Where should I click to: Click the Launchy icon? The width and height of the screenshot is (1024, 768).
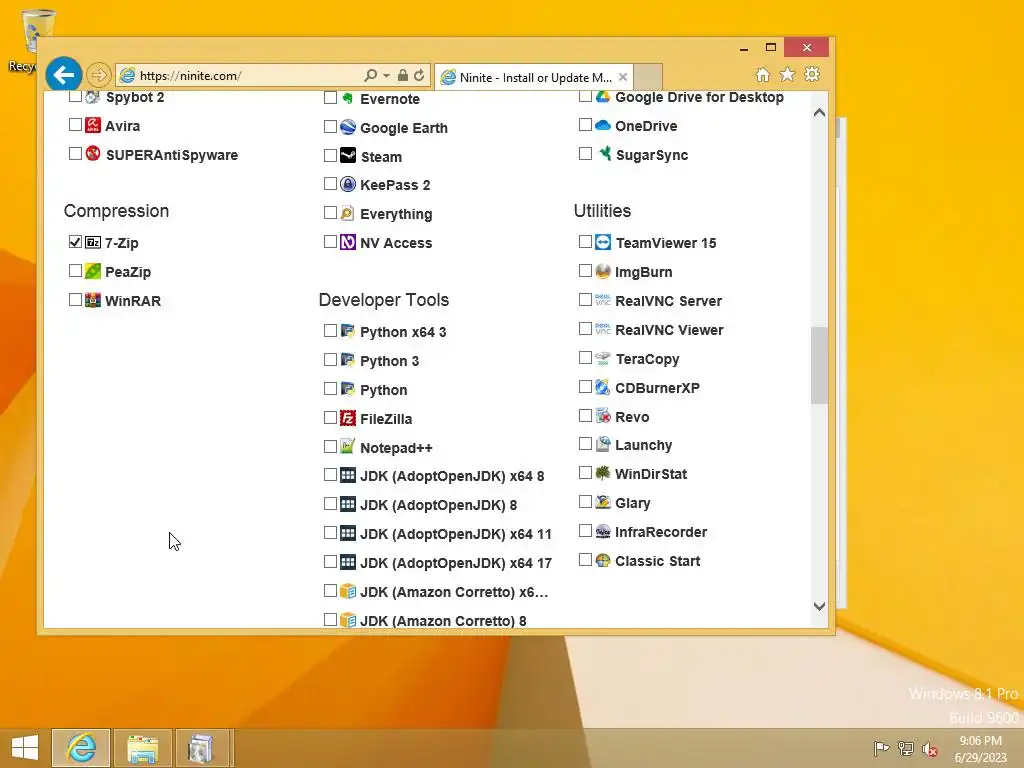point(603,444)
